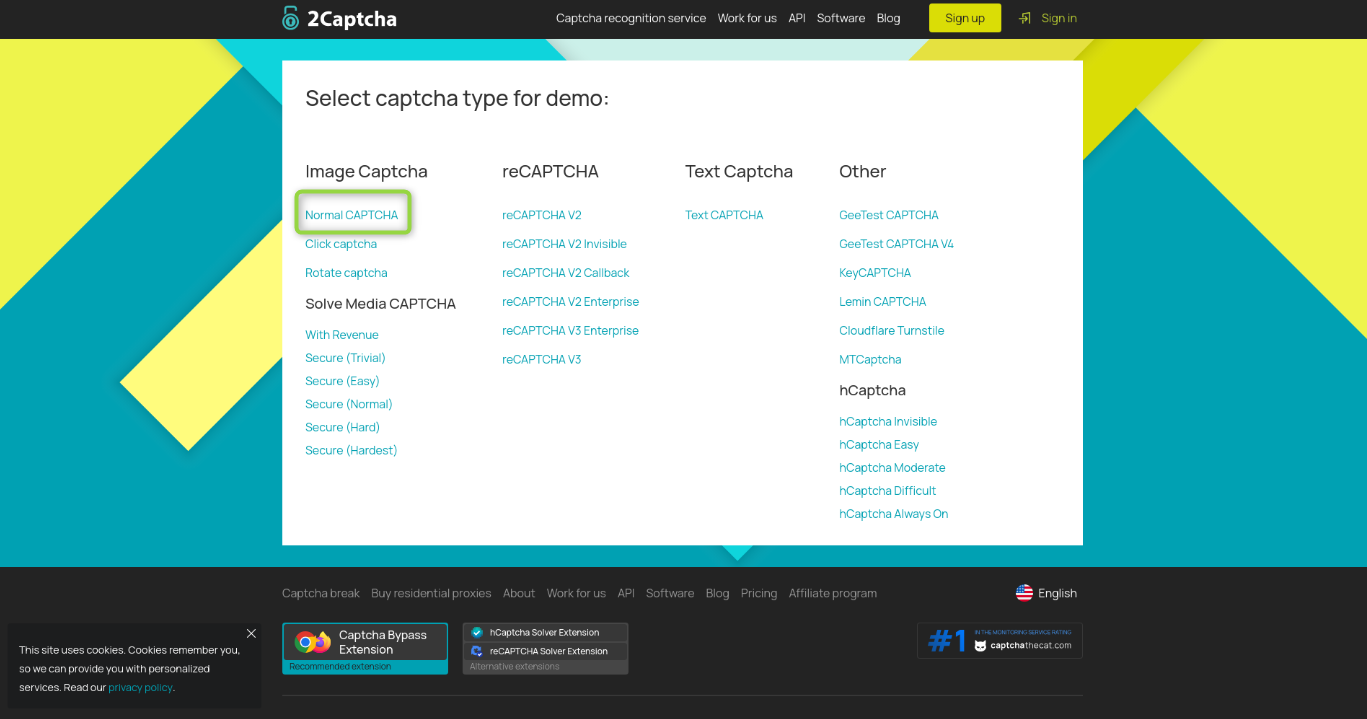The image size is (1367, 719).
Task: Open the hCaptcha Solver Extension
Action: click(545, 632)
